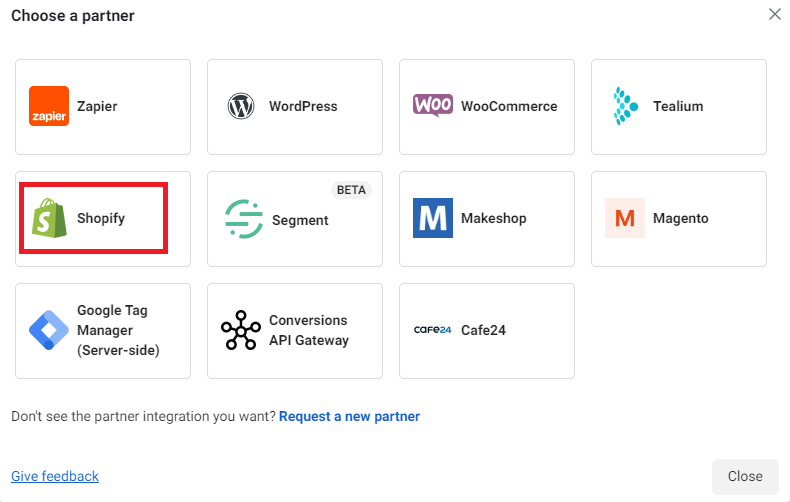This screenshot has width=790, height=502.
Task: Click the cafe24 logo
Action: (433, 330)
